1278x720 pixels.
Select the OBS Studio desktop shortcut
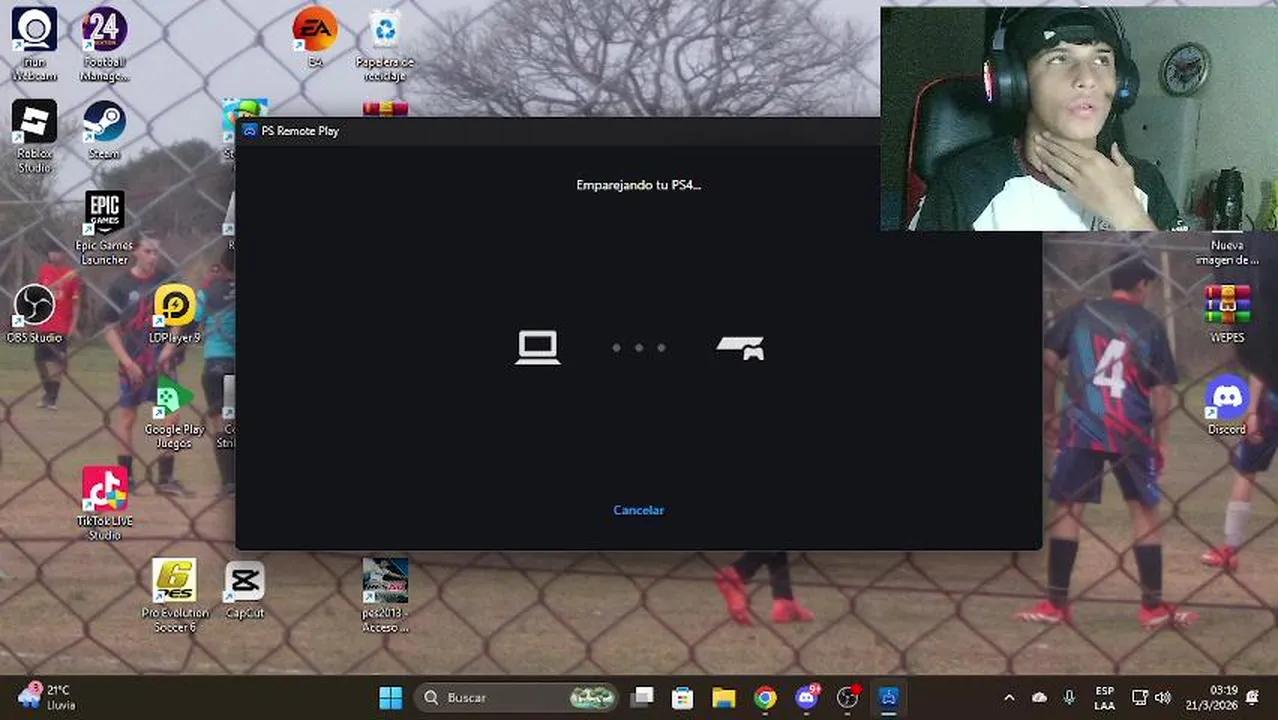click(34, 314)
